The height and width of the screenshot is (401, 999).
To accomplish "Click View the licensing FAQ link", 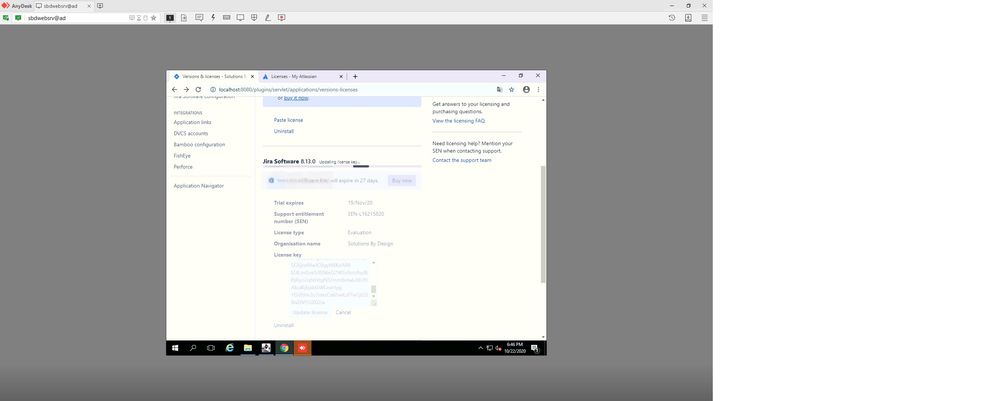I will point(458,120).
